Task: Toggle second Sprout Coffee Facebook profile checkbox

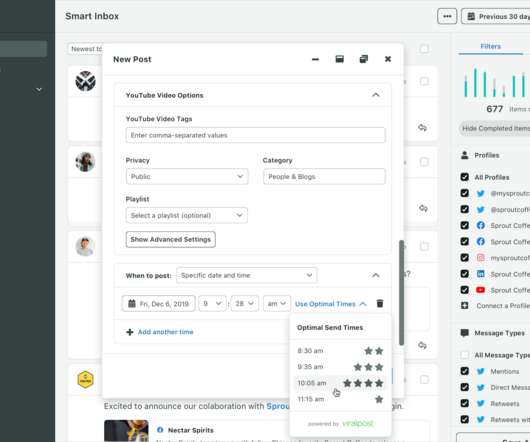Action: coord(465,241)
